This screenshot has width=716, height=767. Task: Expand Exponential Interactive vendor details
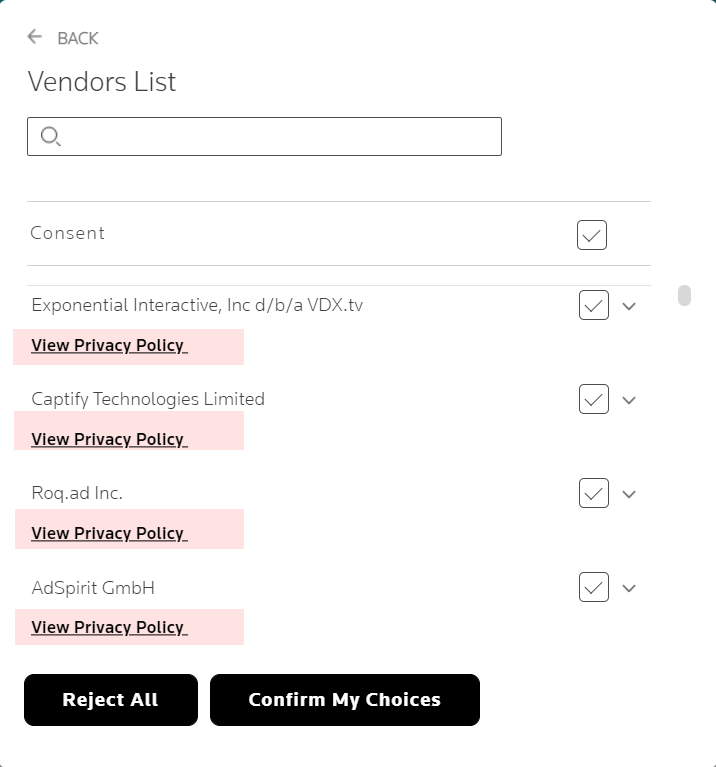pyautogui.click(x=629, y=306)
